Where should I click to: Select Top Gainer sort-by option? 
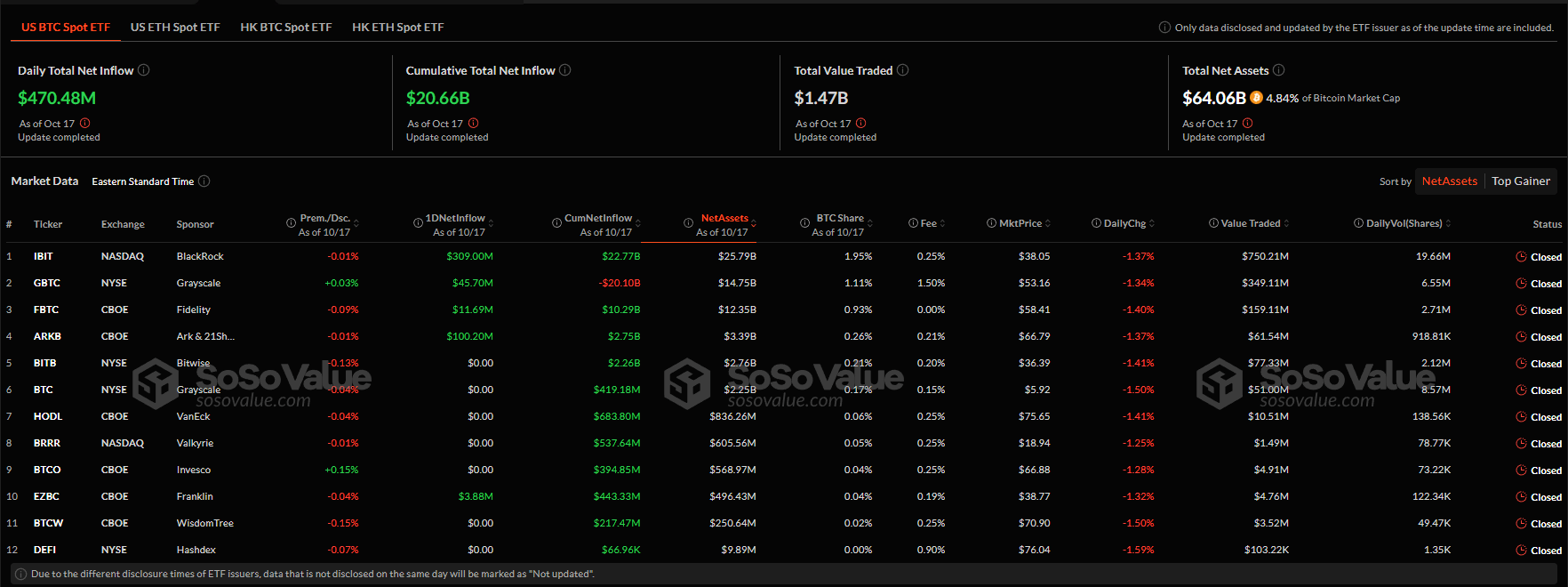[x=1521, y=181]
